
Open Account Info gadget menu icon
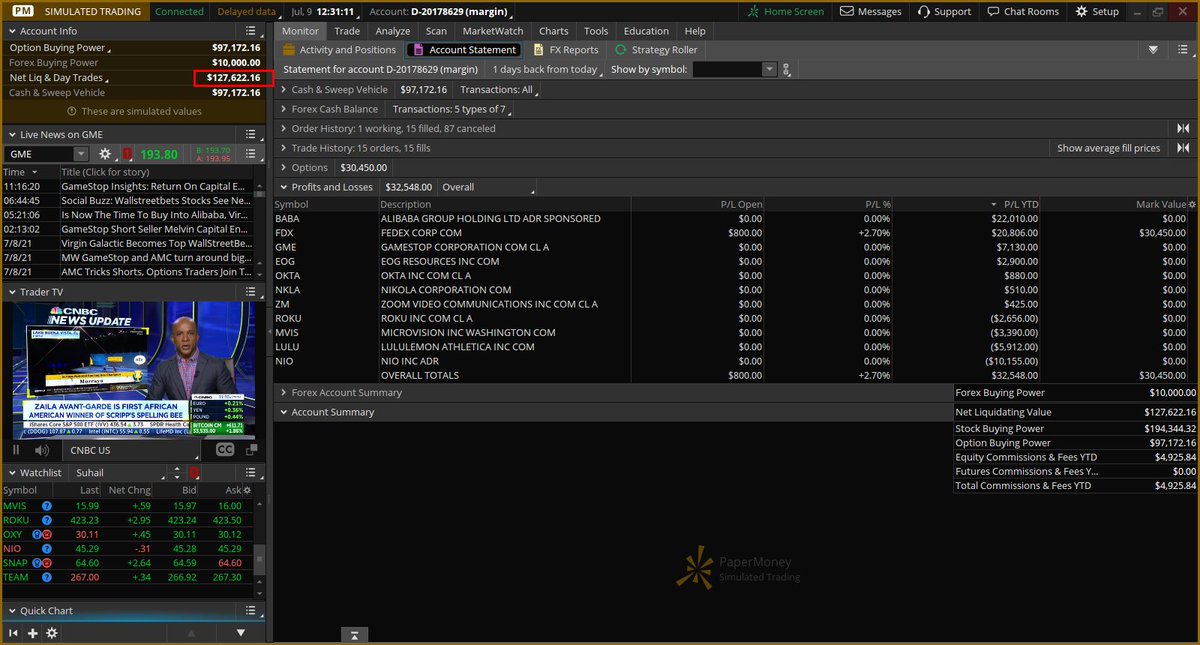pyautogui.click(x=252, y=31)
